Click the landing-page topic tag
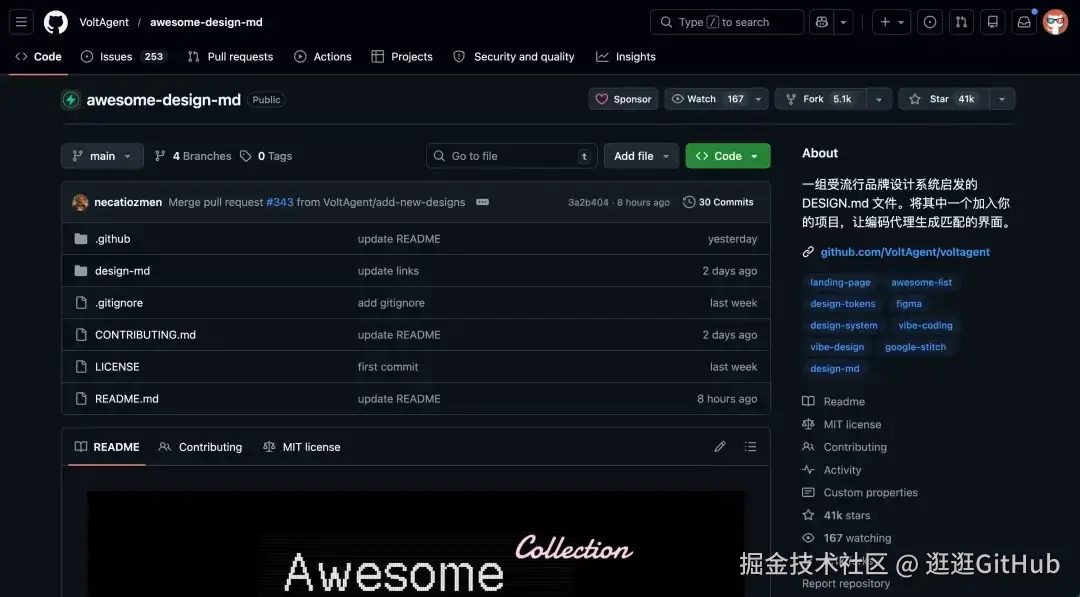The image size is (1080, 597). pos(840,282)
